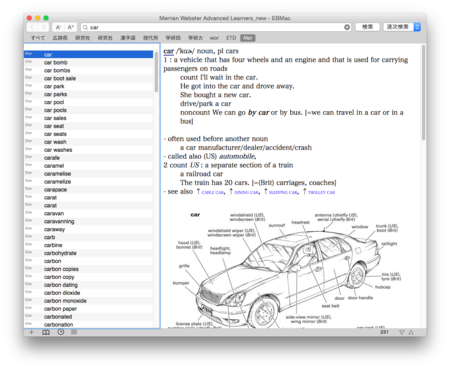450x370 pixels.
Task: Click the car diagram illustration
Action: tap(287, 270)
